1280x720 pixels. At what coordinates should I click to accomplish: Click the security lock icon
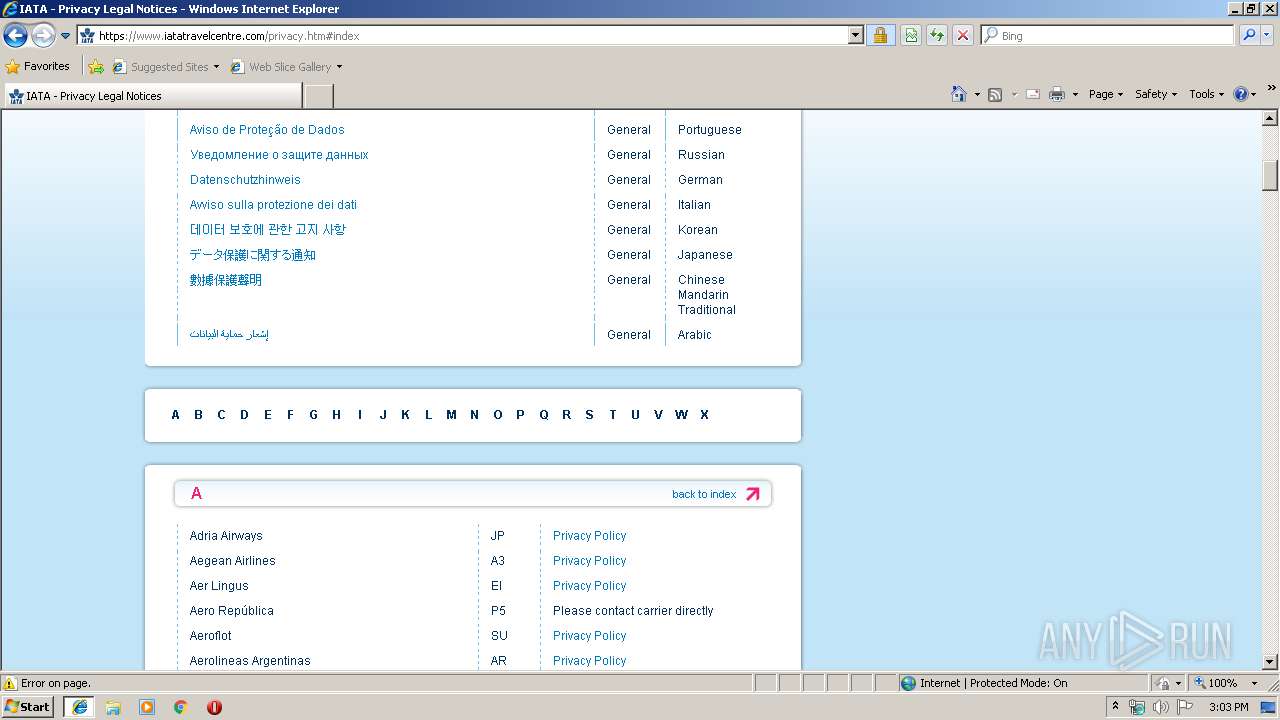point(880,36)
